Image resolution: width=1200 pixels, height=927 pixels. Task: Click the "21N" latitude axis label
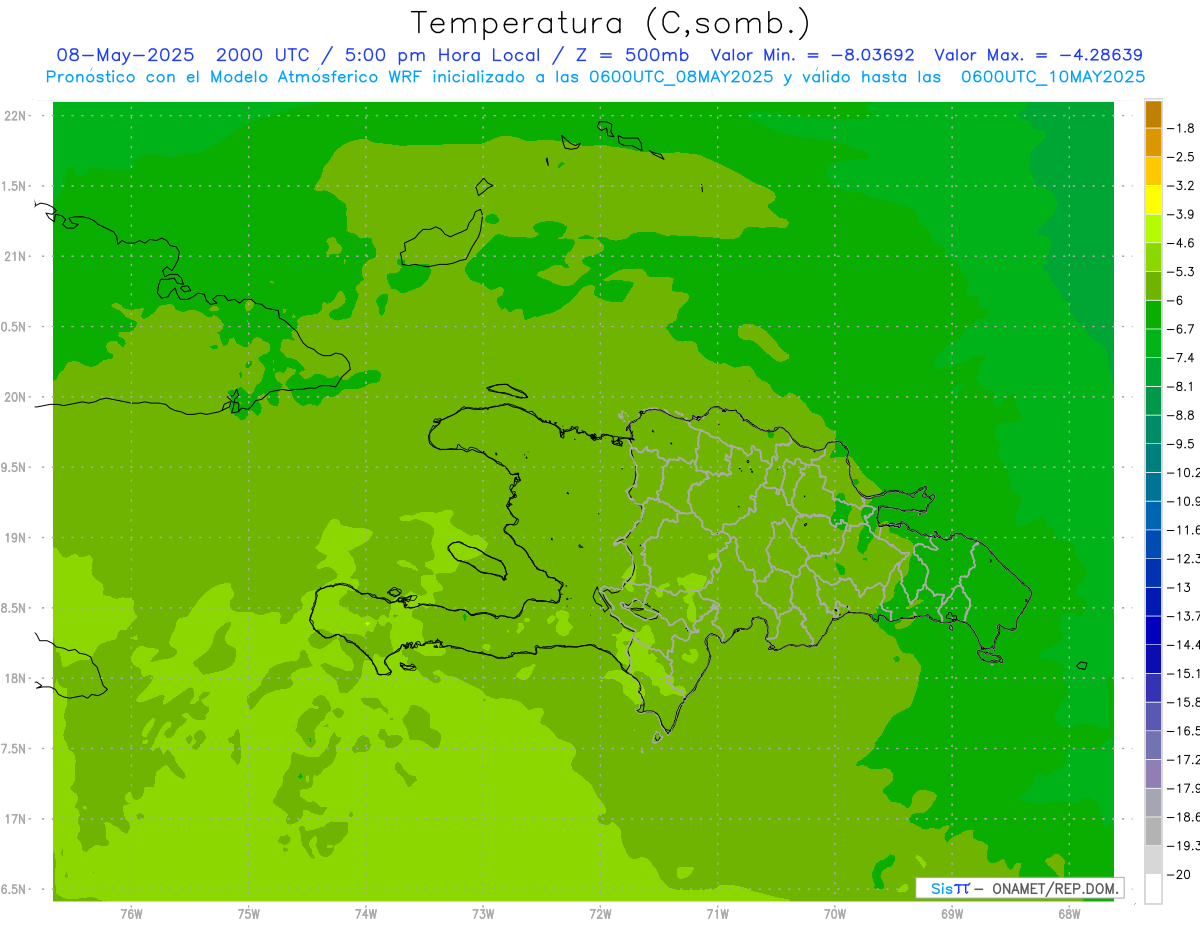(16, 257)
